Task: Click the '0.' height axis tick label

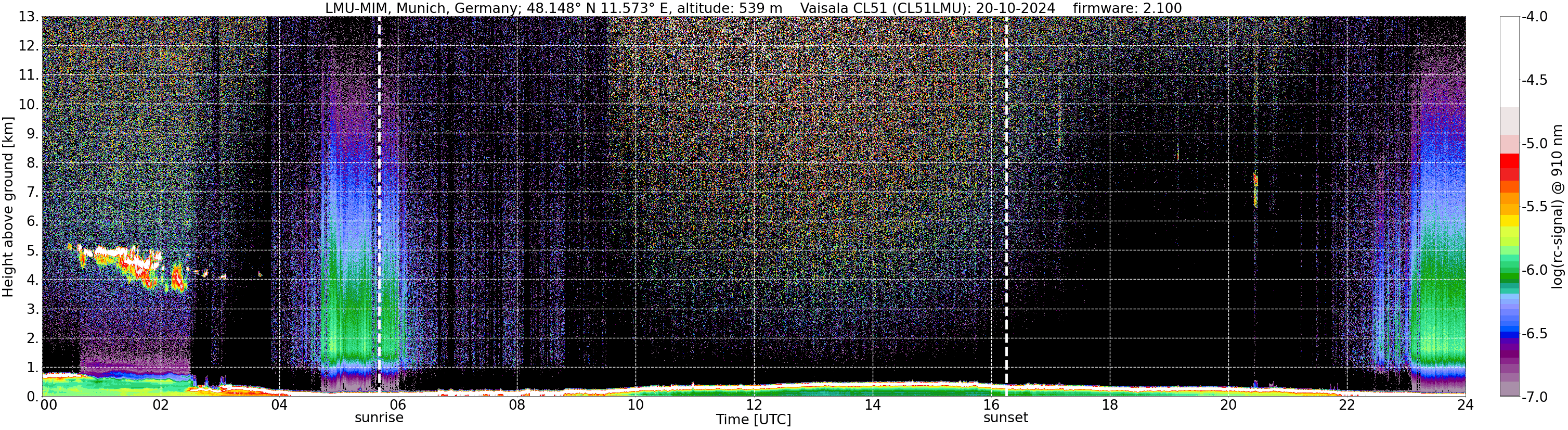Action: pyautogui.click(x=33, y=397)
